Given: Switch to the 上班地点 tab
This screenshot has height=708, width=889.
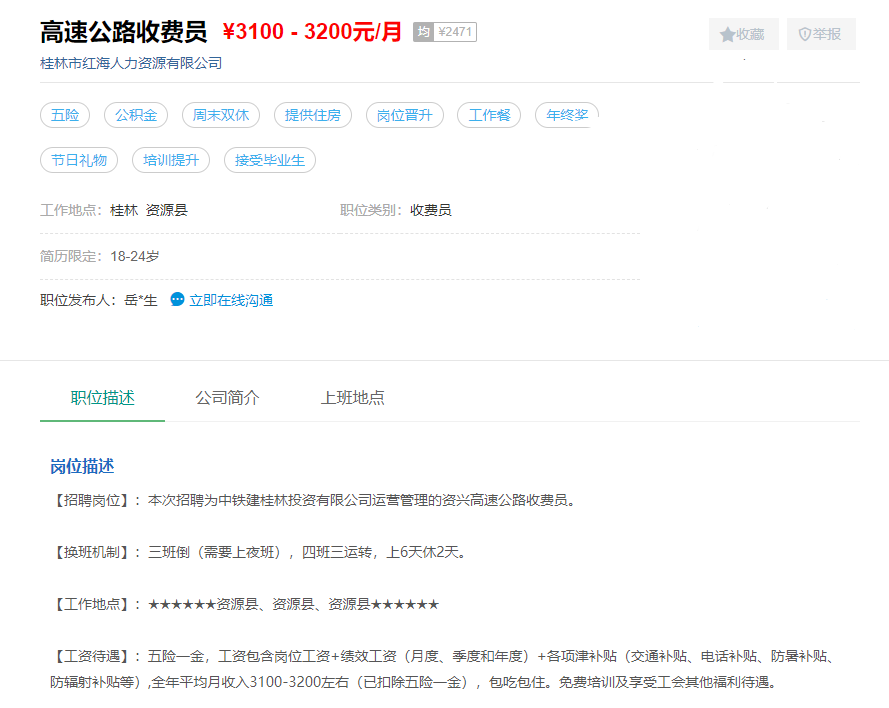Looking at the screenshot, I should coord(353,398).
